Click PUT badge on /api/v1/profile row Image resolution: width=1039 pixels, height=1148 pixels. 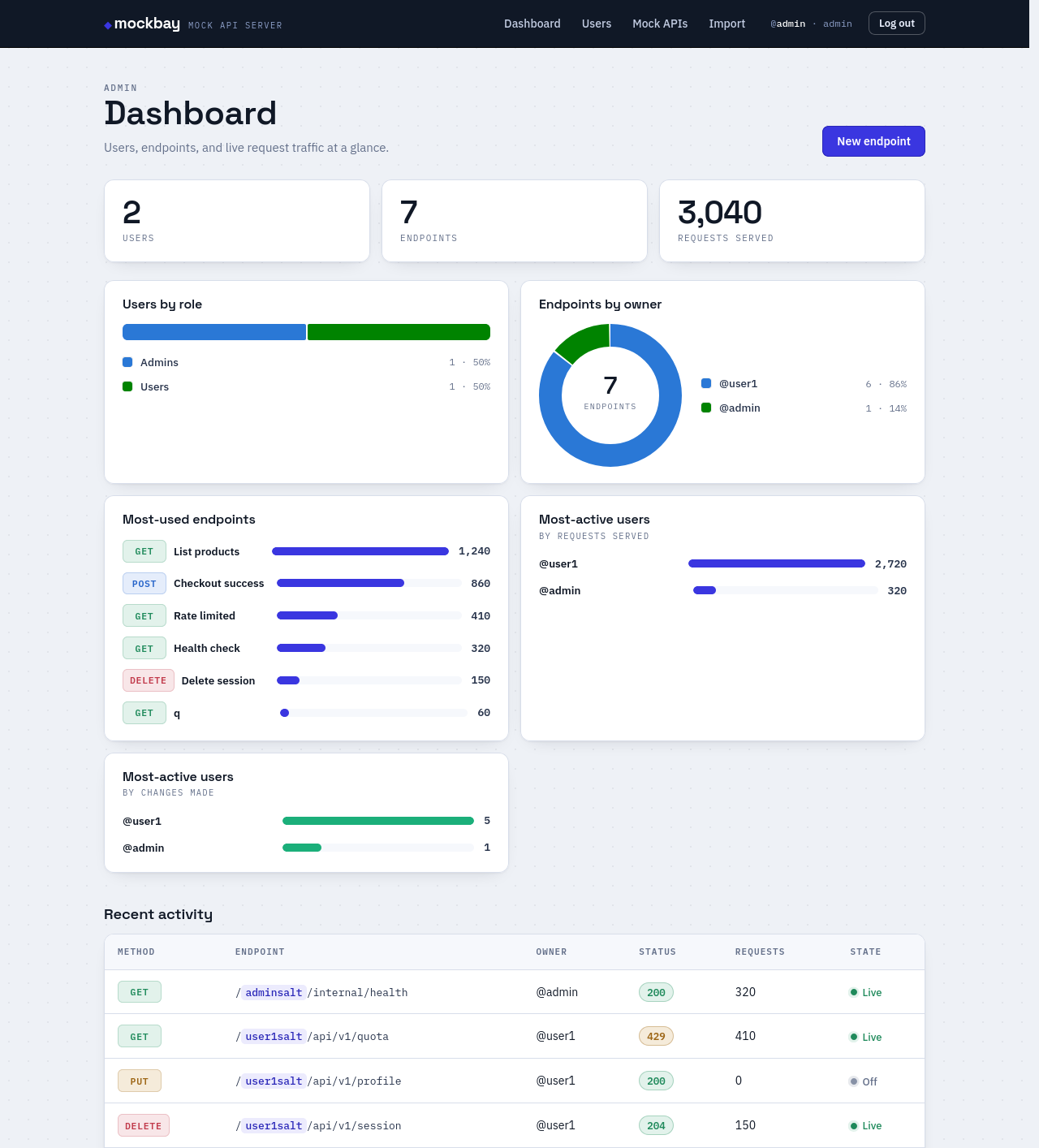[140, 1081]
